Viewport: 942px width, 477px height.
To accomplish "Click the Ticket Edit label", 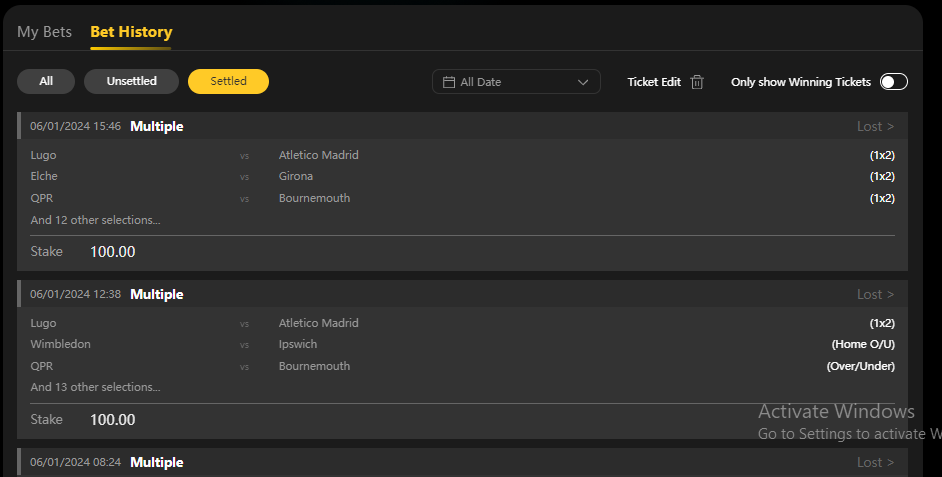I will point(654,82).
